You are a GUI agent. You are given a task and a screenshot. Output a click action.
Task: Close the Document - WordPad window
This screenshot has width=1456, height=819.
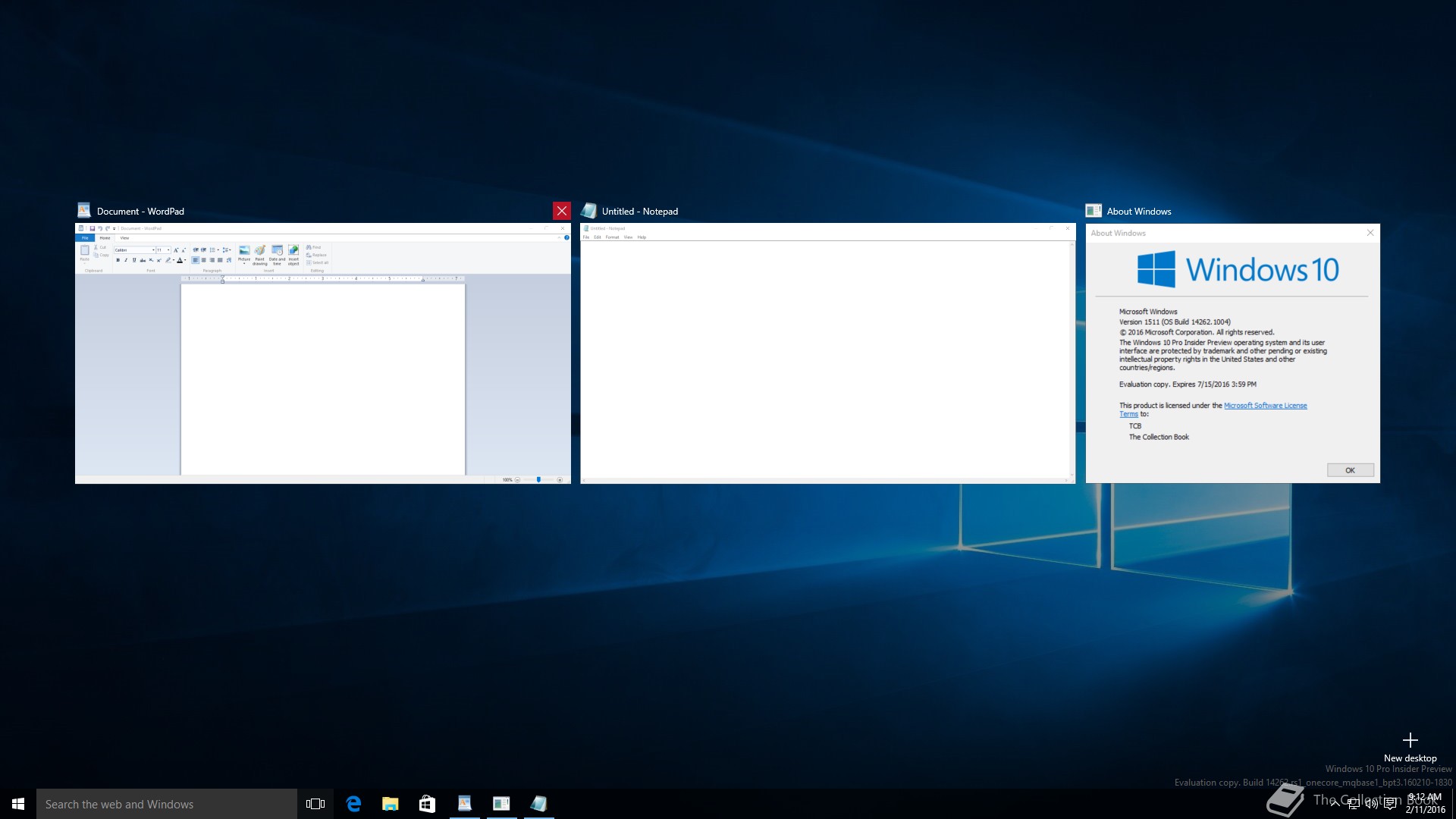click(x=561, y=211)
